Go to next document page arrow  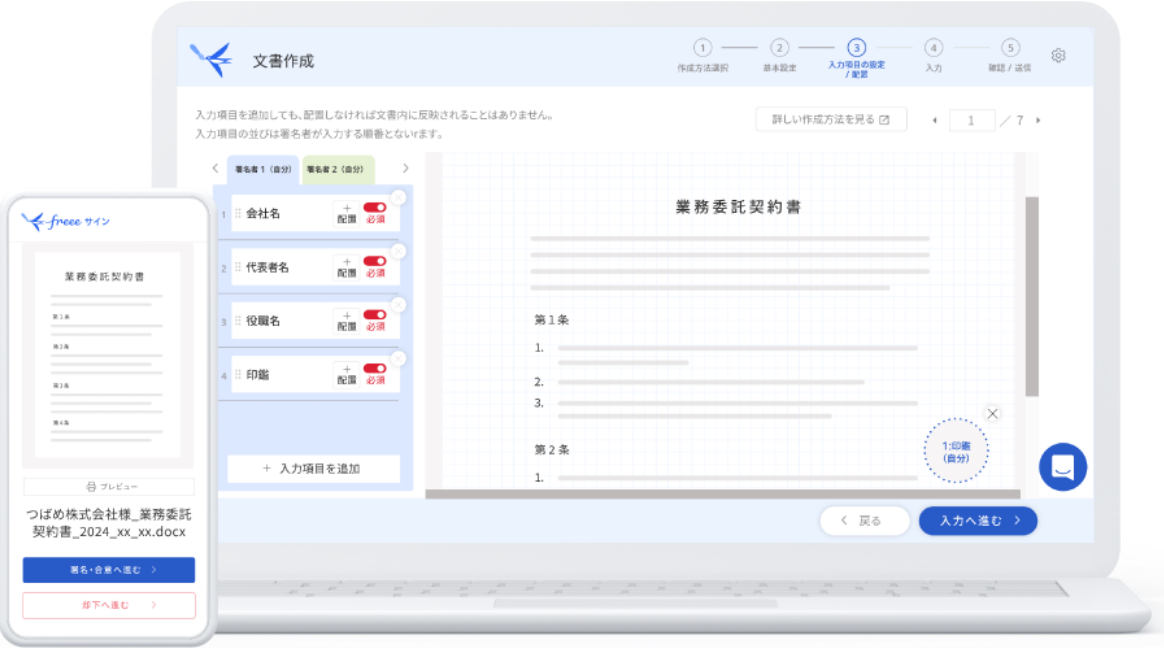pos(1038,121)
